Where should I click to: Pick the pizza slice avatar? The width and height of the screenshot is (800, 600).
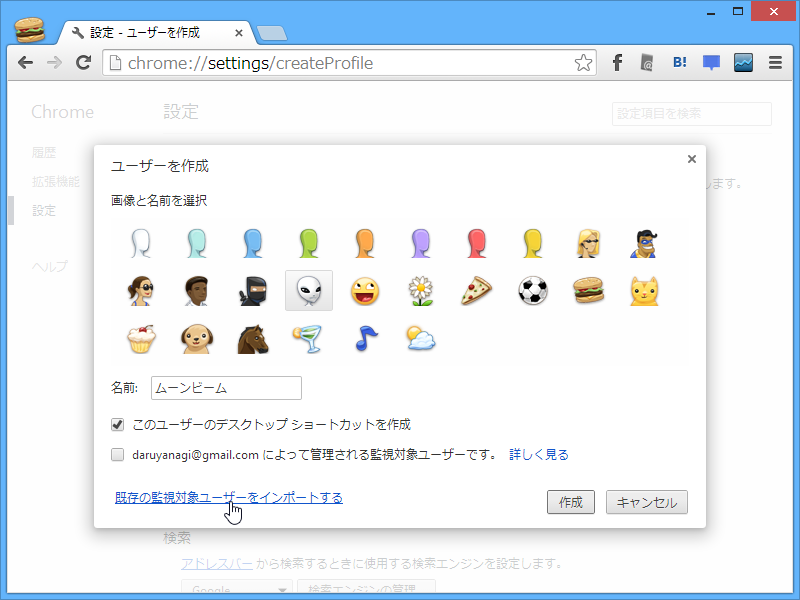point(477,291)
